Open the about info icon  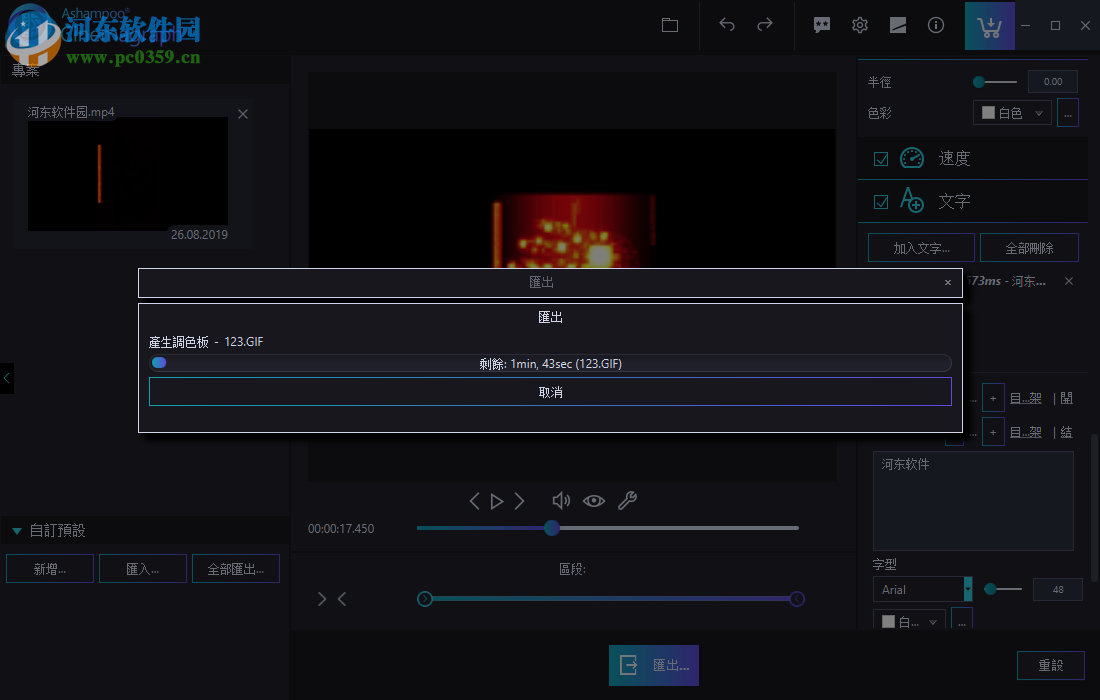[x=936, y=25]
